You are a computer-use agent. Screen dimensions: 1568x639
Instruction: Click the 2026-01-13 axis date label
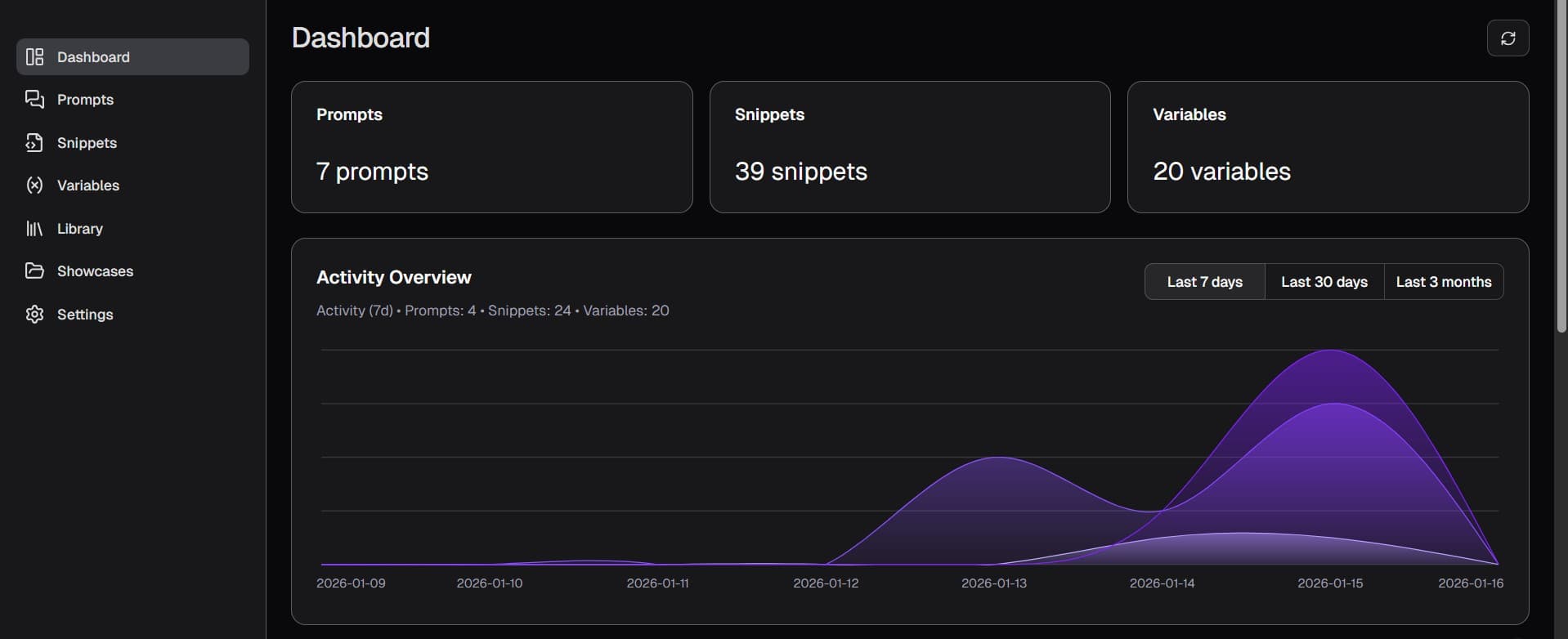point(993,583)
